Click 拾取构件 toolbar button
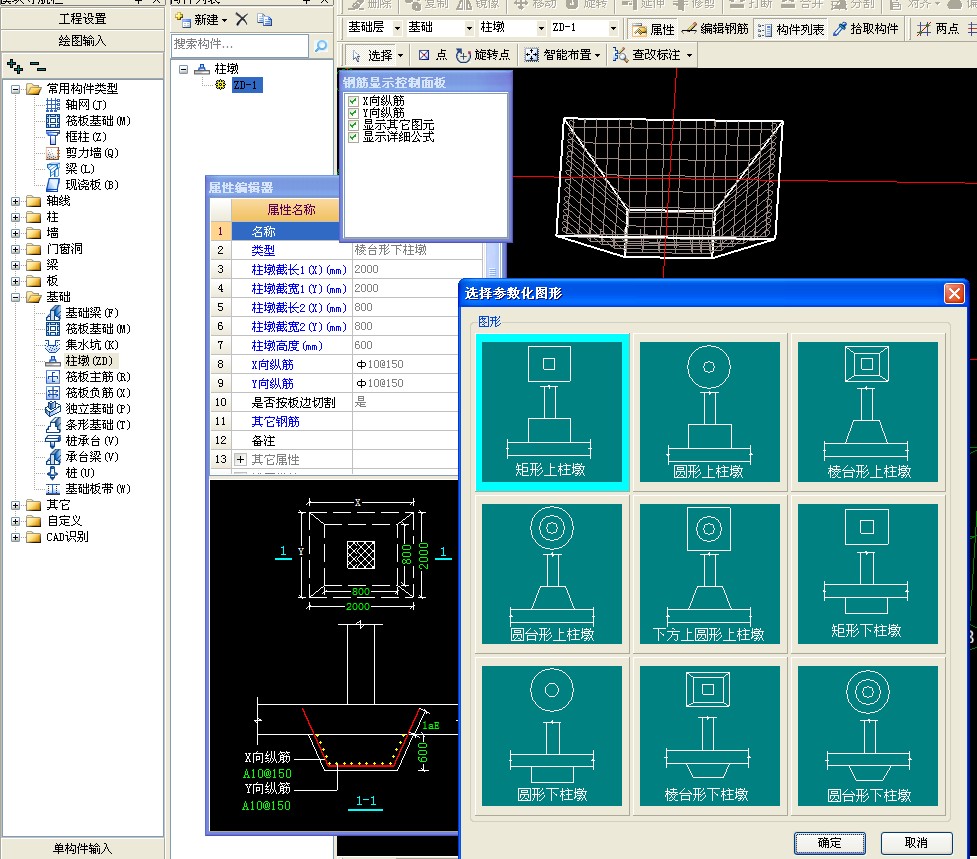 (x=866, y=29)
